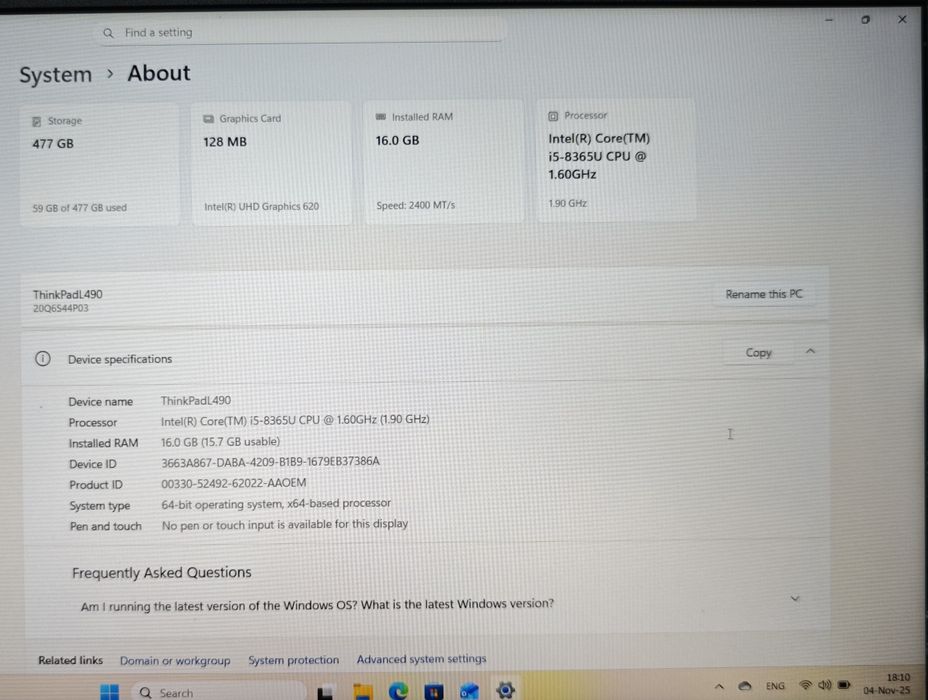Click the Storage drive icon
Viewport: 928px width, 700px height.
click(x=37, y=121)
